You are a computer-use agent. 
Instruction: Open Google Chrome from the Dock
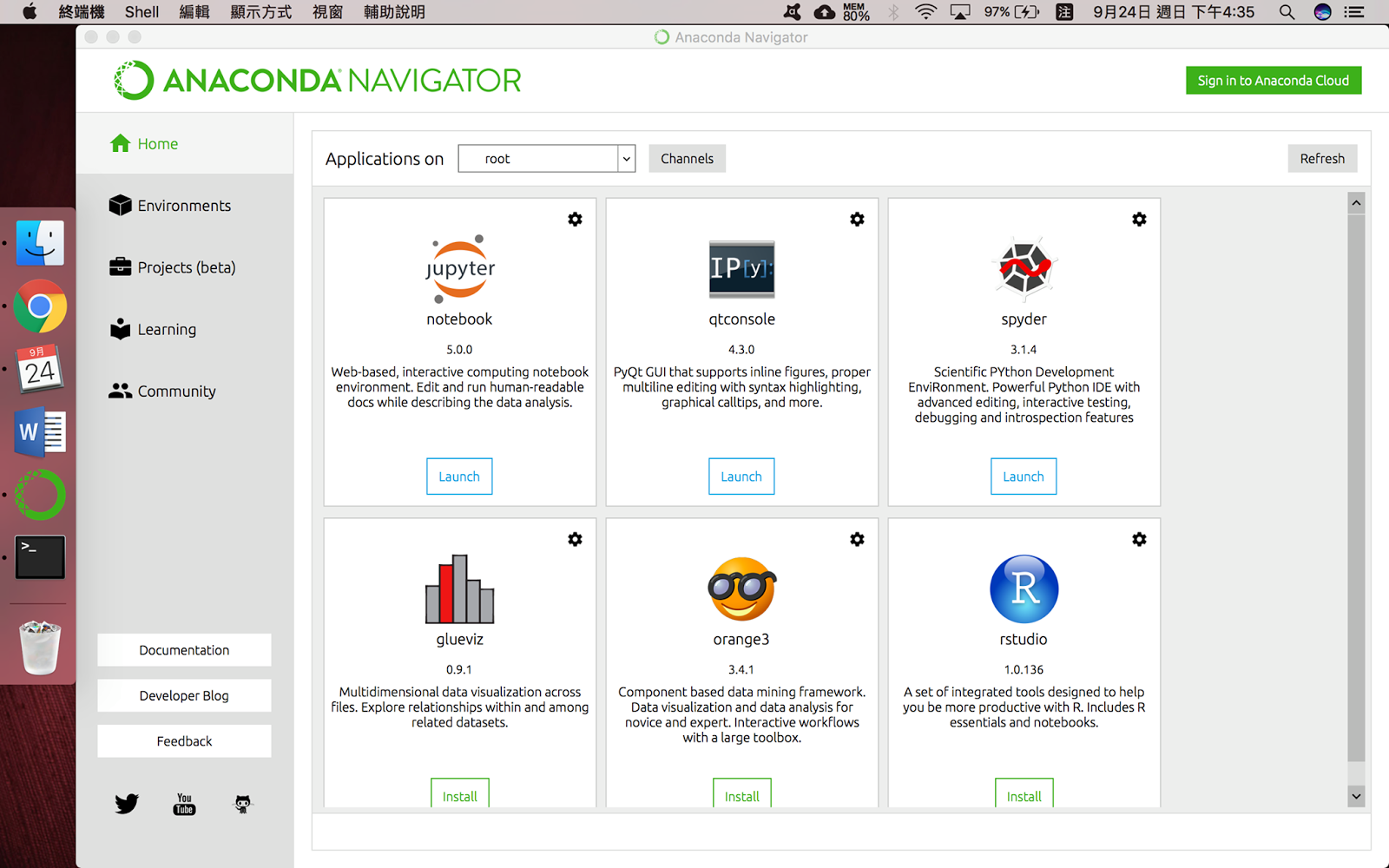click(40, 306)
